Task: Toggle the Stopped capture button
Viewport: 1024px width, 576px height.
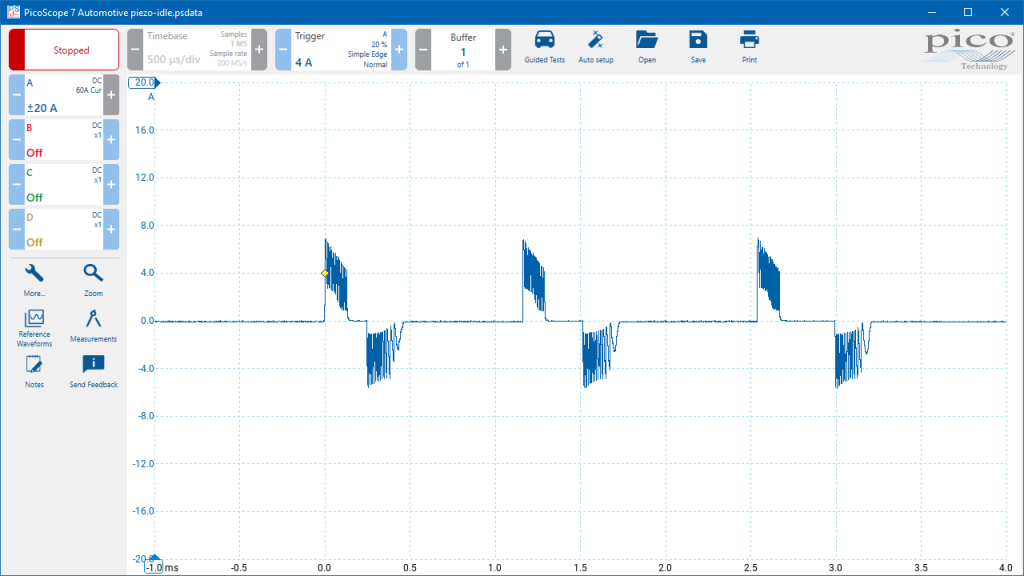Action: (64, 50)
